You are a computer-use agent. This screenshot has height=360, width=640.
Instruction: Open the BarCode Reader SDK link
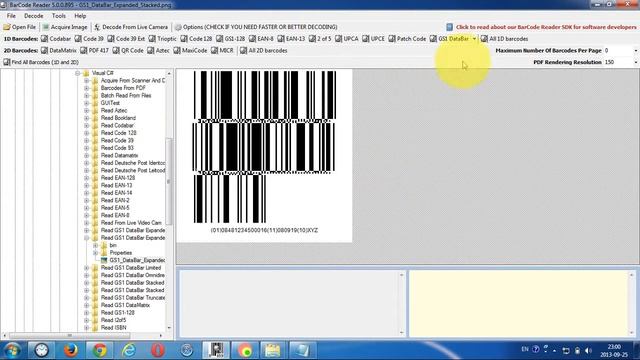pos(541,27)
